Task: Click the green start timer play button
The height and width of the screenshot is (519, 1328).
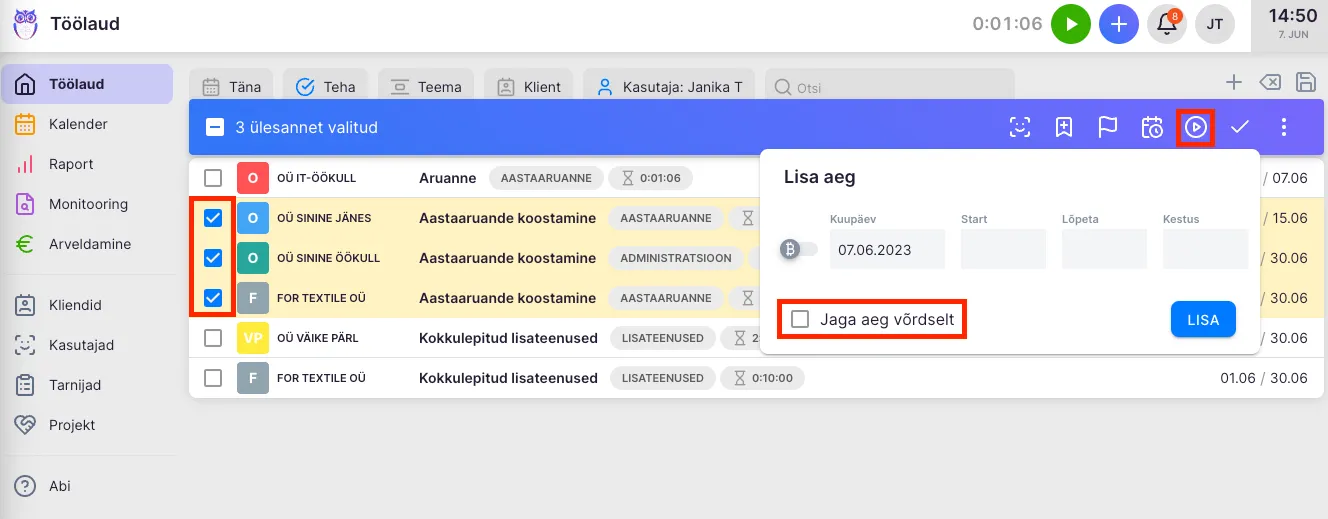Action: click(1070, 24)
